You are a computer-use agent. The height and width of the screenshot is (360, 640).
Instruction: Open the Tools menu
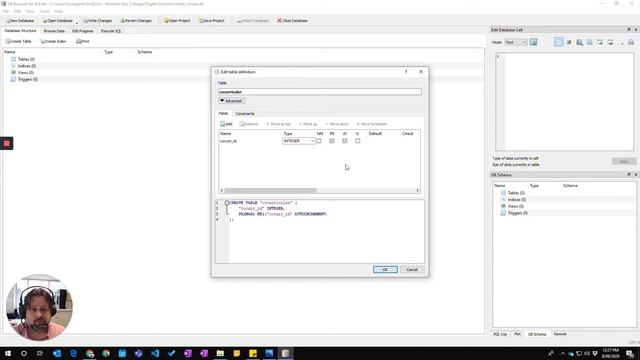[x=44, y=11]
